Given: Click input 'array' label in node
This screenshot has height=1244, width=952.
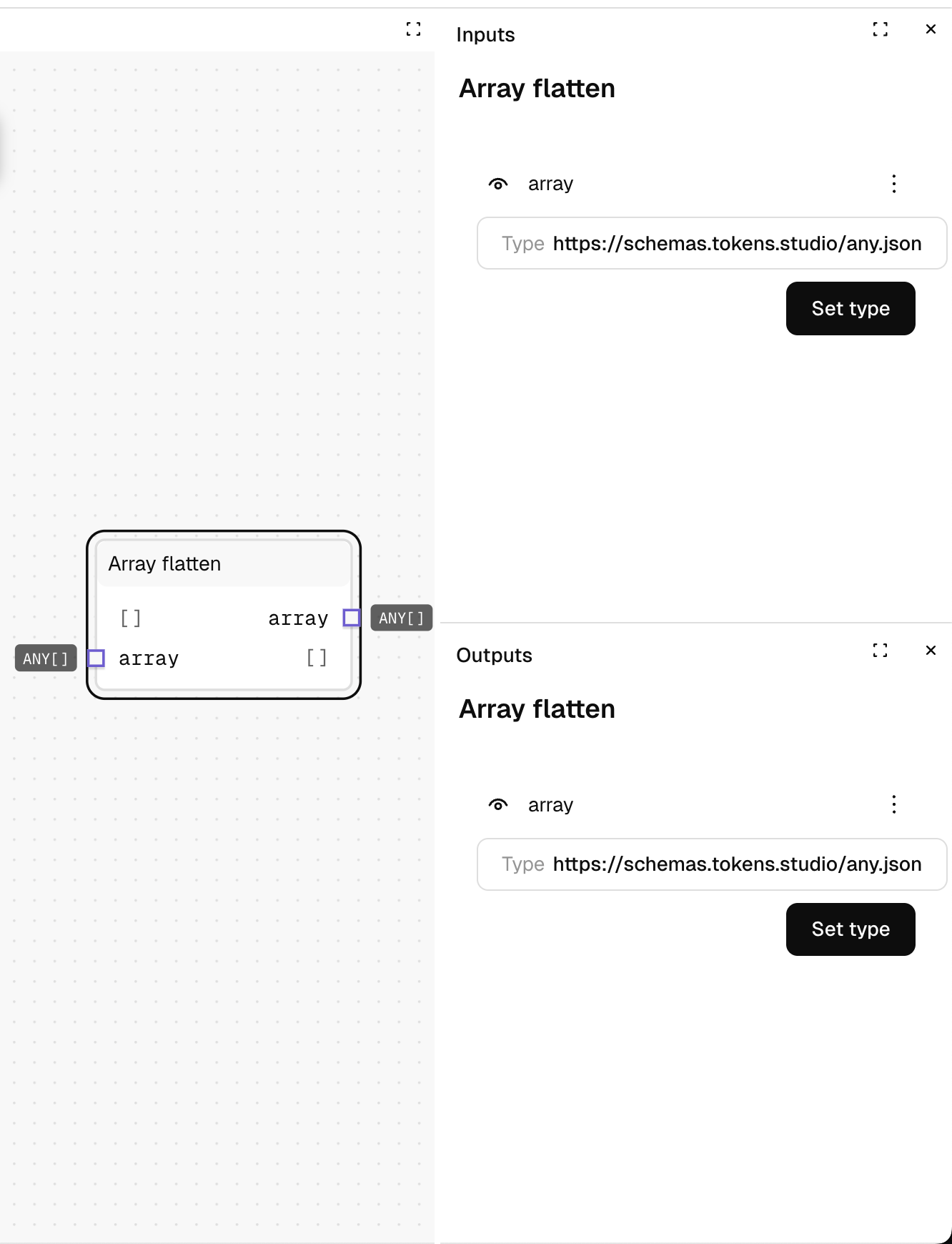Looking at the screenshot, I should (x=149, y=658).
